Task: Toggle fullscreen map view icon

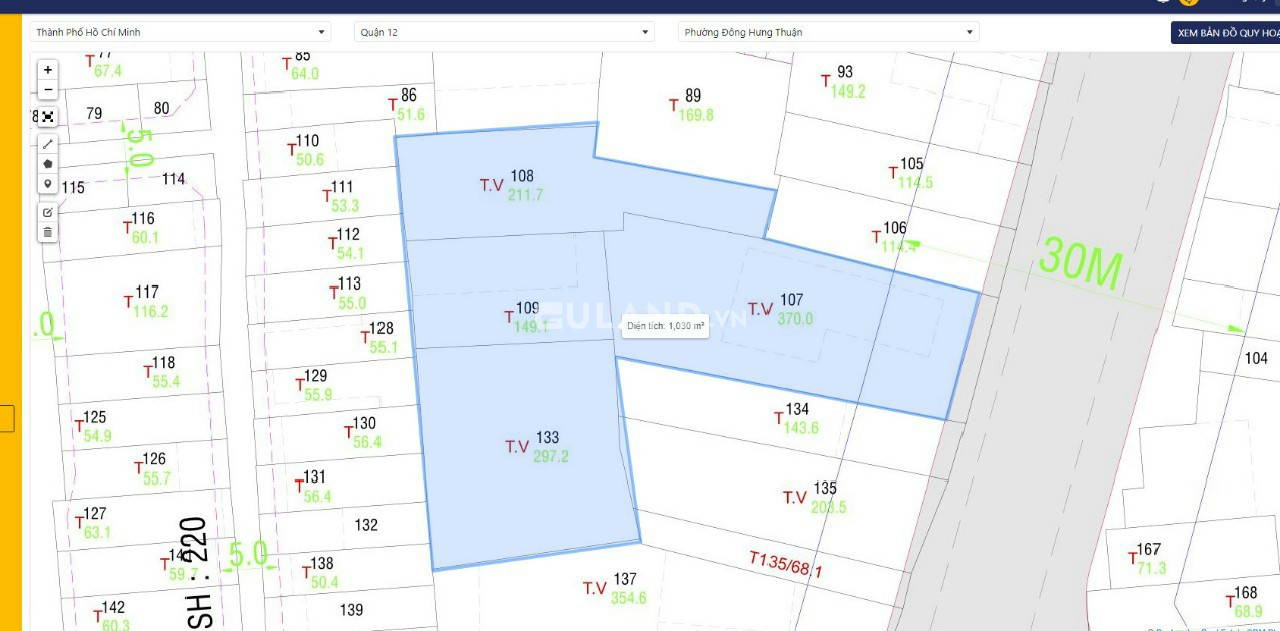Action: click(48, 116)
